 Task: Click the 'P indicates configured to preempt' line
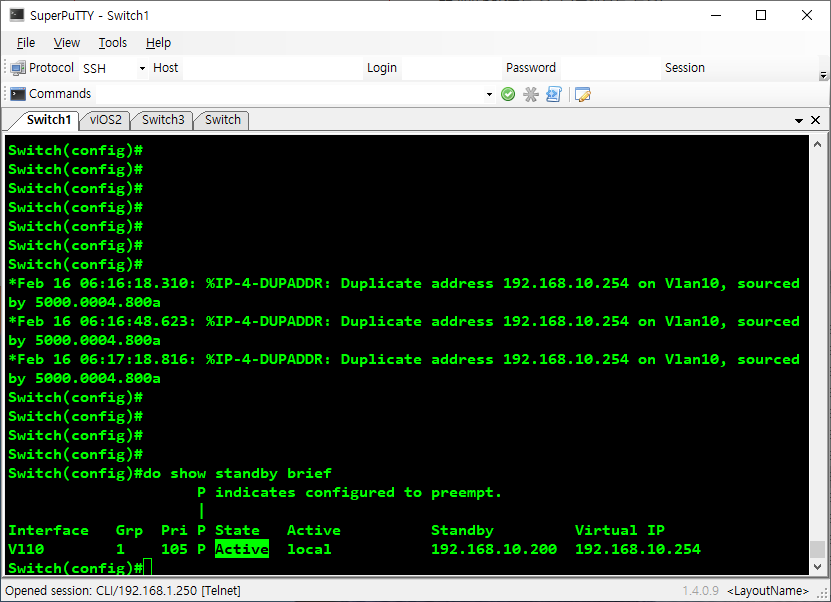[349, 492]
